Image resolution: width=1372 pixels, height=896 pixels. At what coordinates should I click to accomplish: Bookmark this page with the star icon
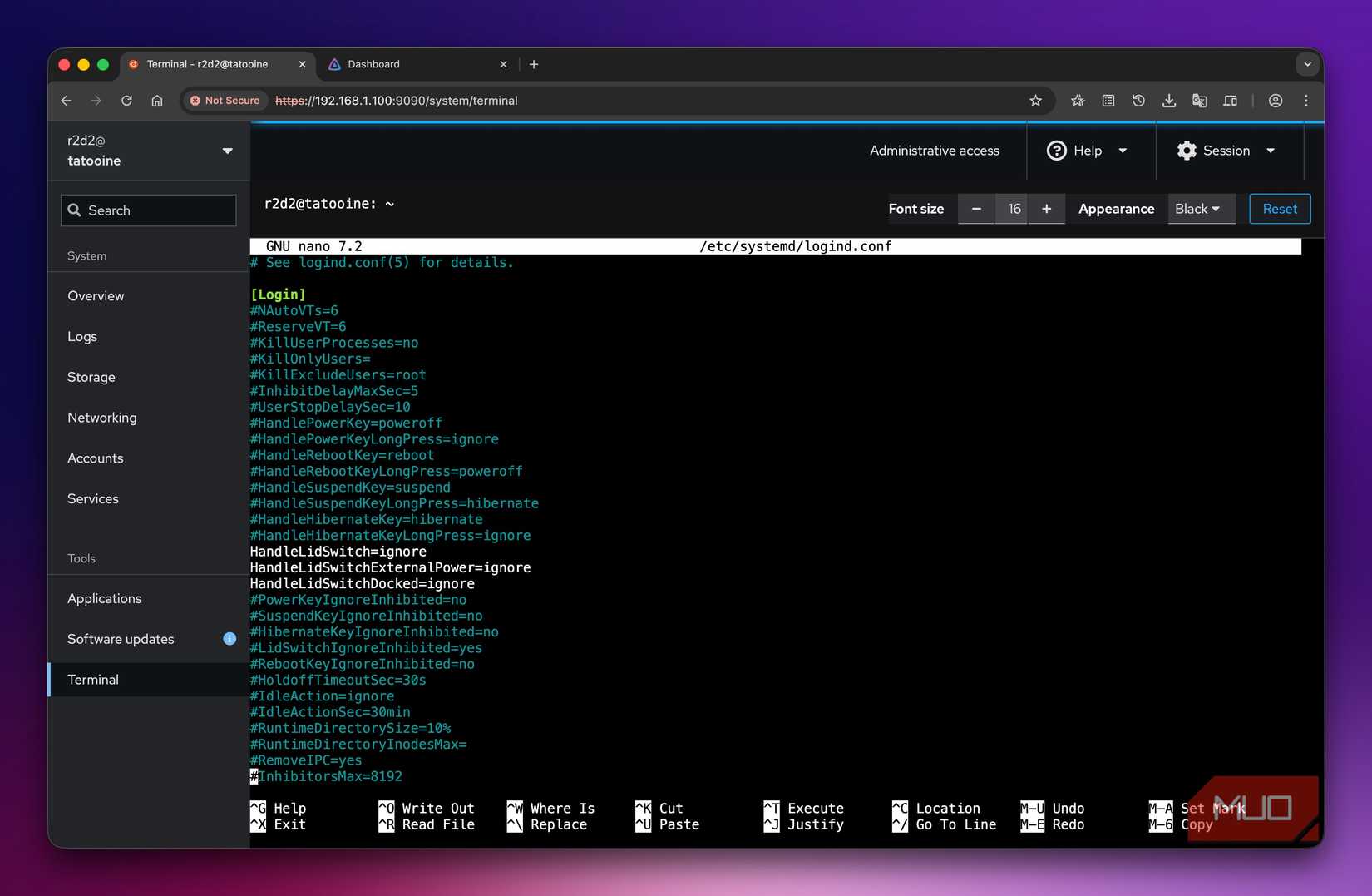coord(1035,101)
